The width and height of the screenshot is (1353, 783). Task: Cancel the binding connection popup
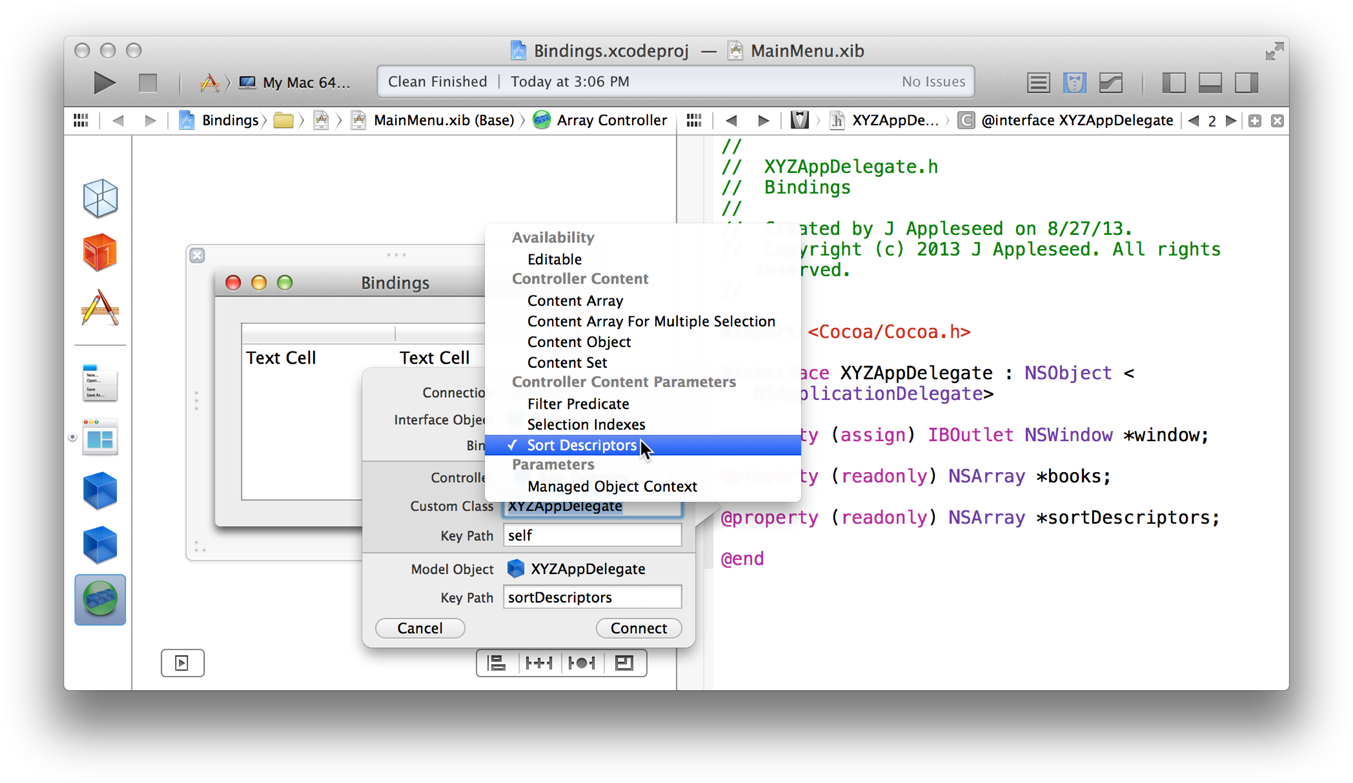pos(420,628)
